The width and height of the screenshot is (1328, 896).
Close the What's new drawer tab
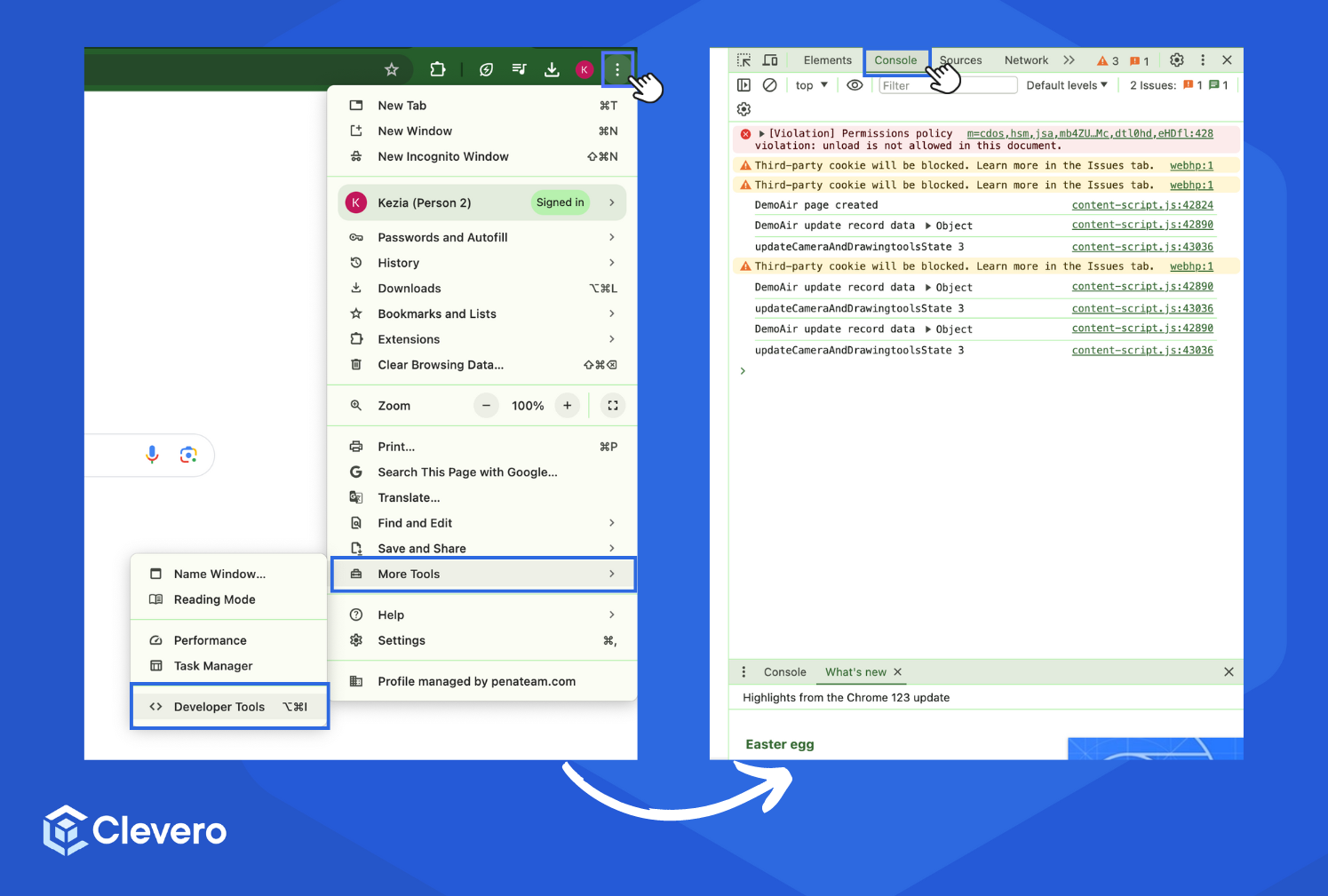click(897, 672)
